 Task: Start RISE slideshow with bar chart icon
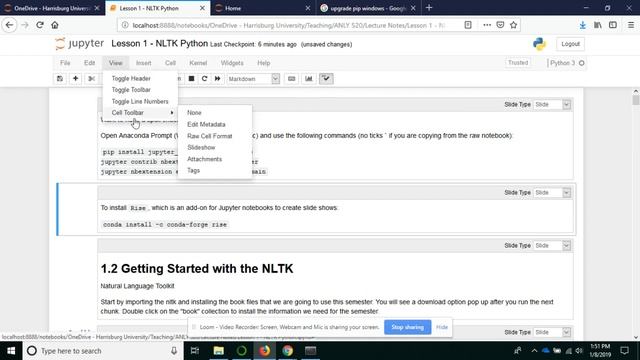pos(309,79)
